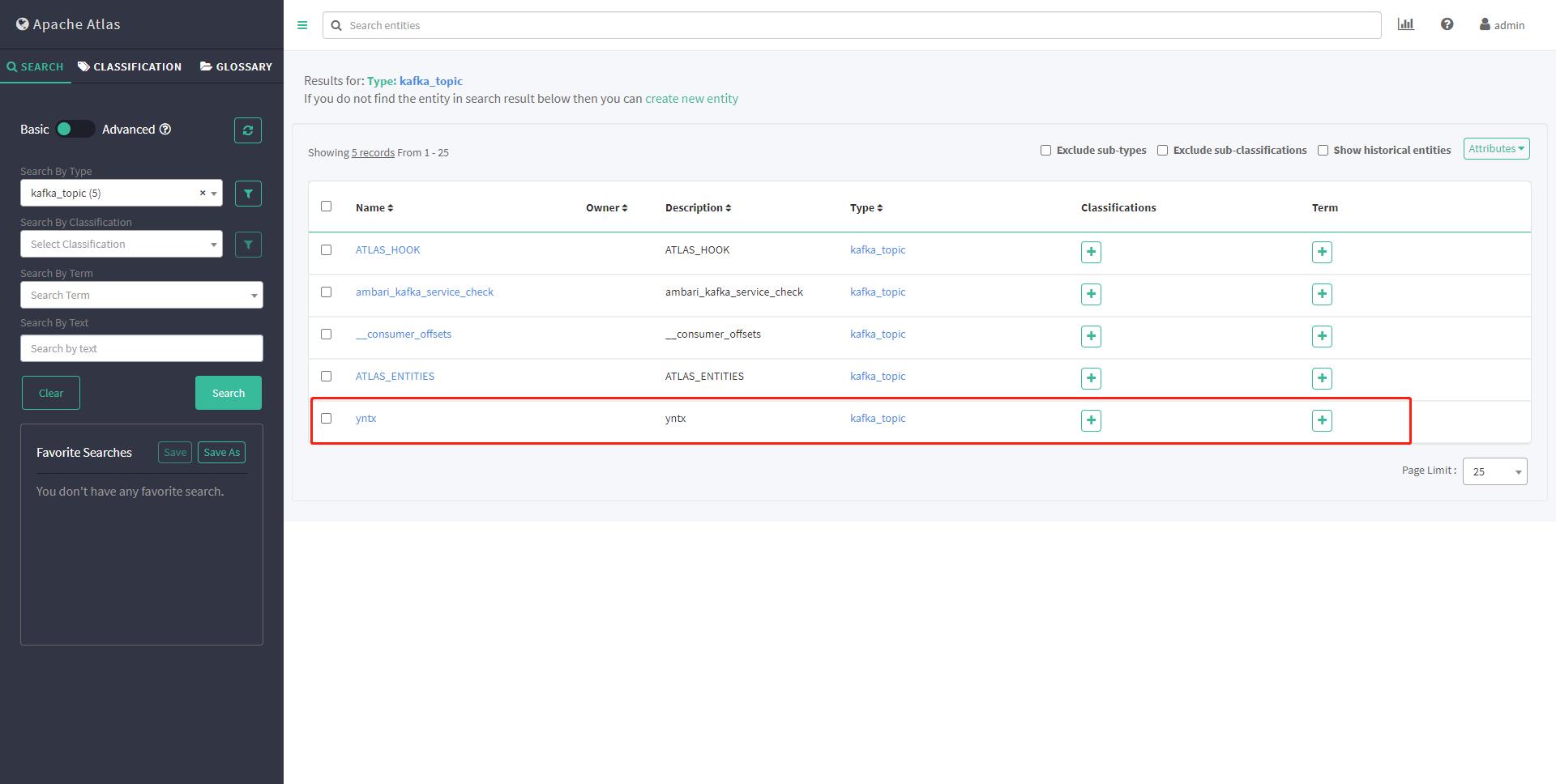
Task: Click the Advanced label
Action: point(128,129)
